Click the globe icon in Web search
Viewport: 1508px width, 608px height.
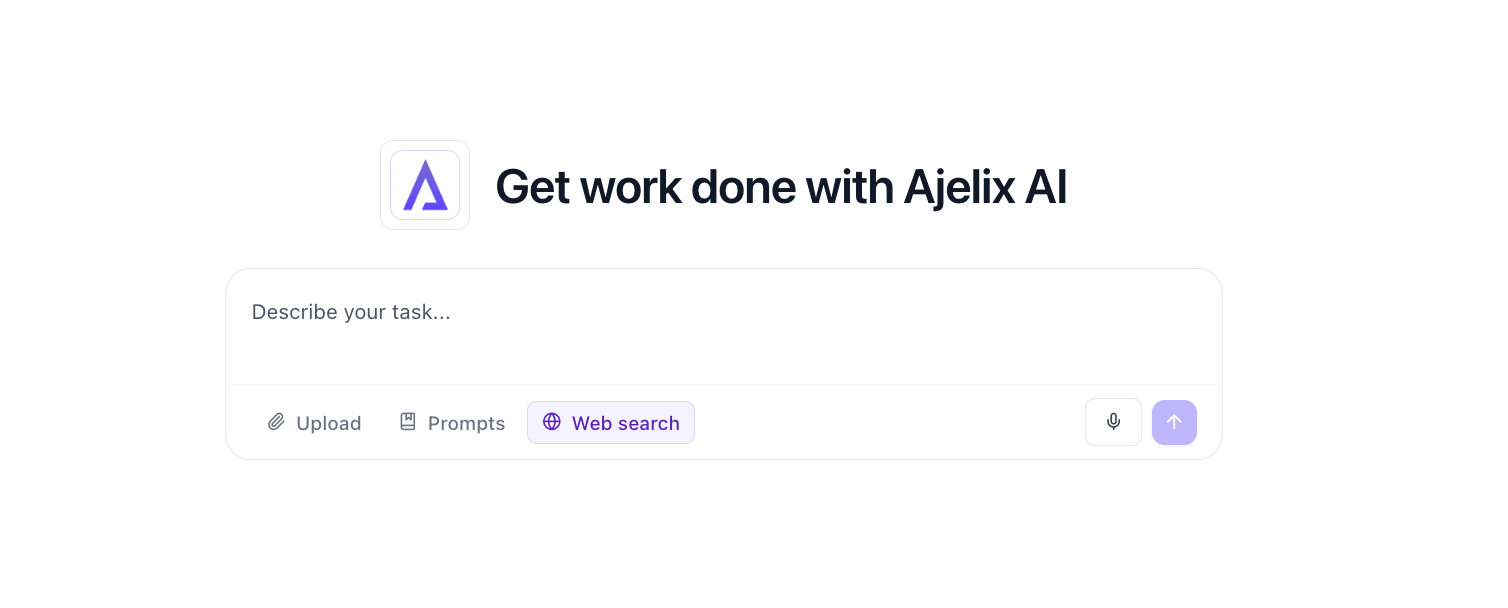(x=552, y=422)
